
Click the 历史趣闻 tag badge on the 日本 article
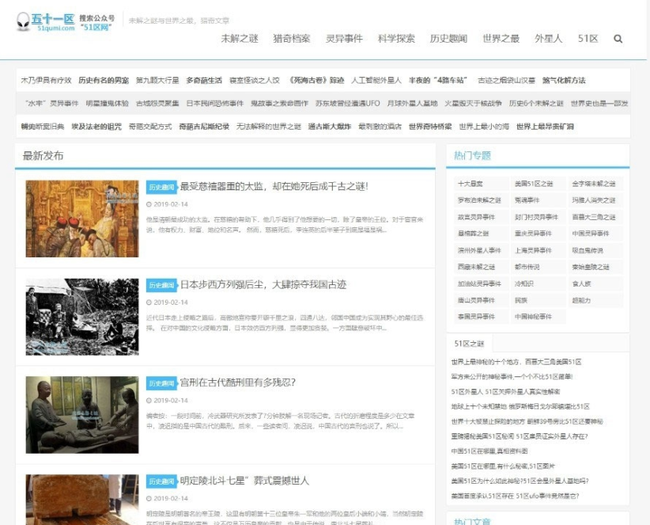click(160, 285)
